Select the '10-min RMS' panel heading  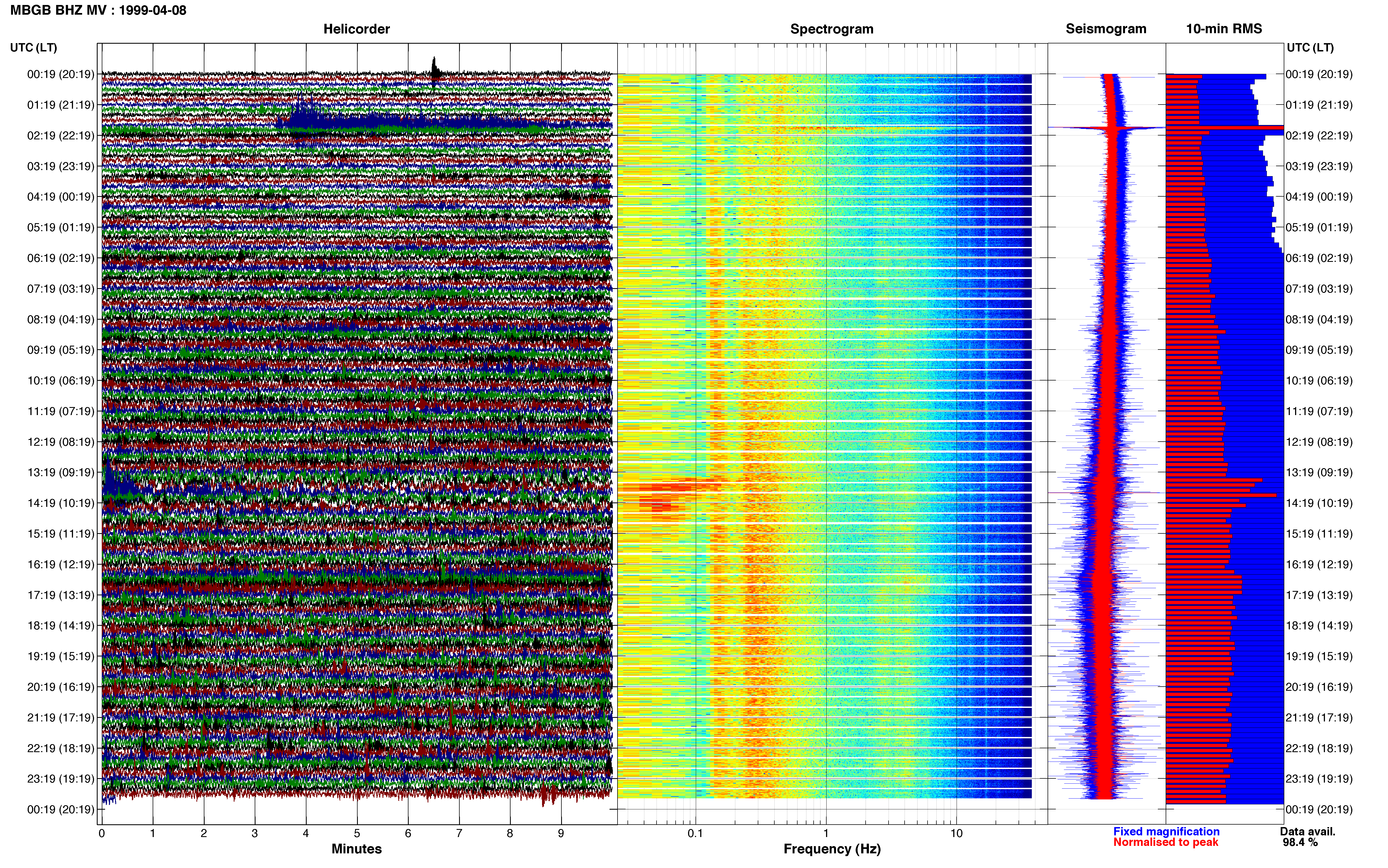coord(1224,29)
